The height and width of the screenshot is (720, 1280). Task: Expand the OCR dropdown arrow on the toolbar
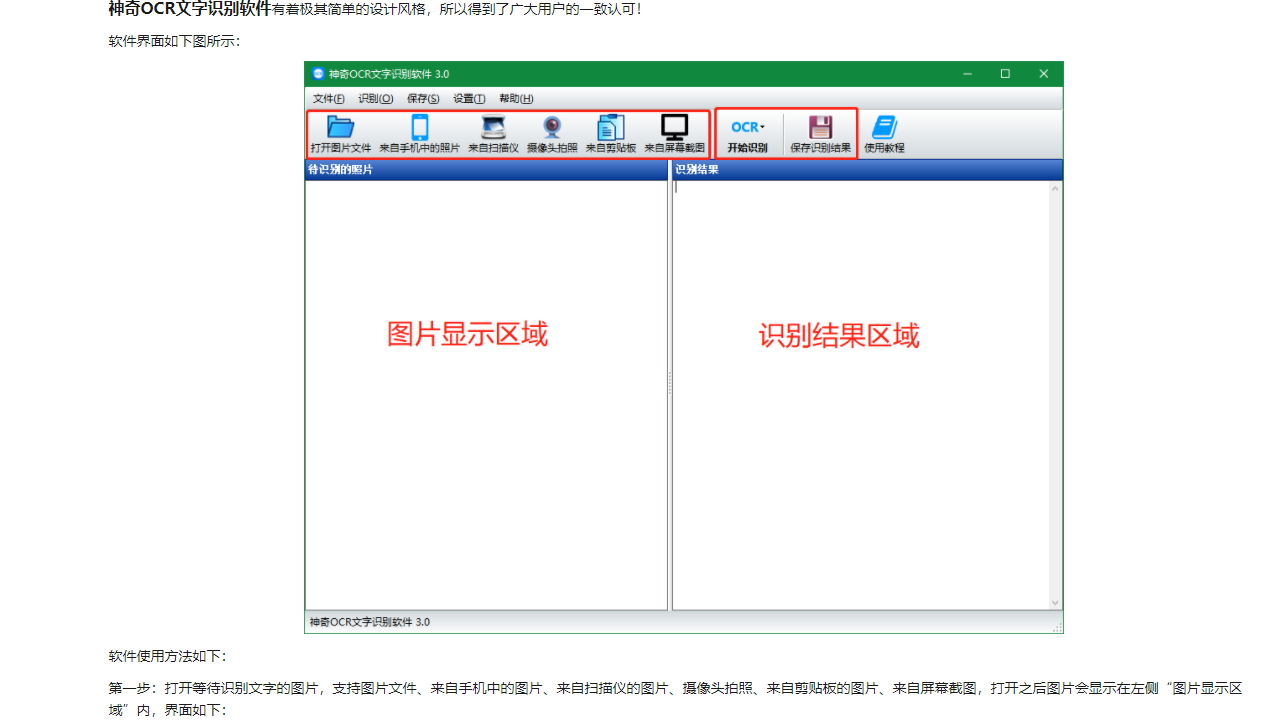pyautogui.click(x=762, y=126)
